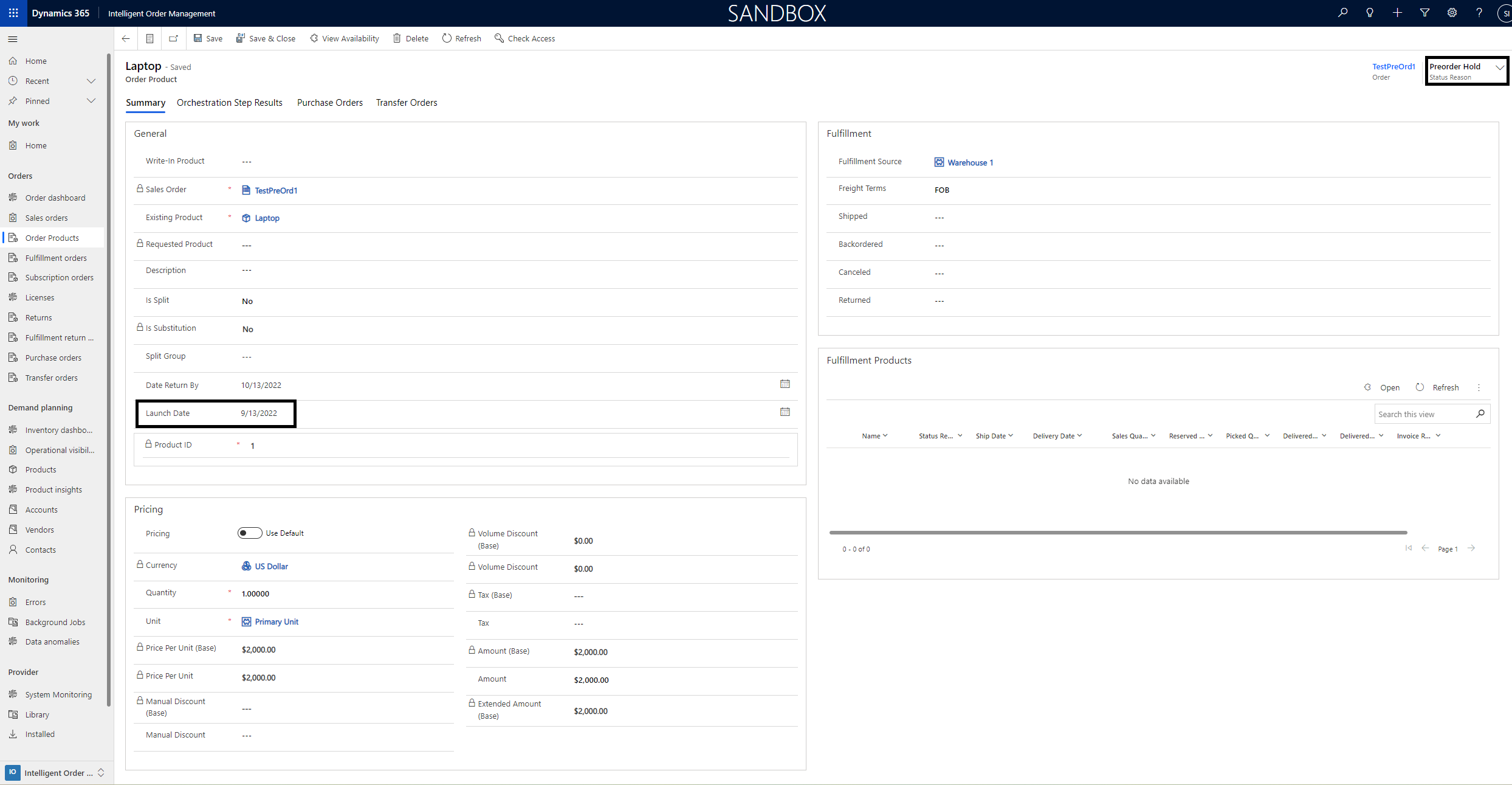Click Save in command bar

pyautogui.click(x=208, y=38)
